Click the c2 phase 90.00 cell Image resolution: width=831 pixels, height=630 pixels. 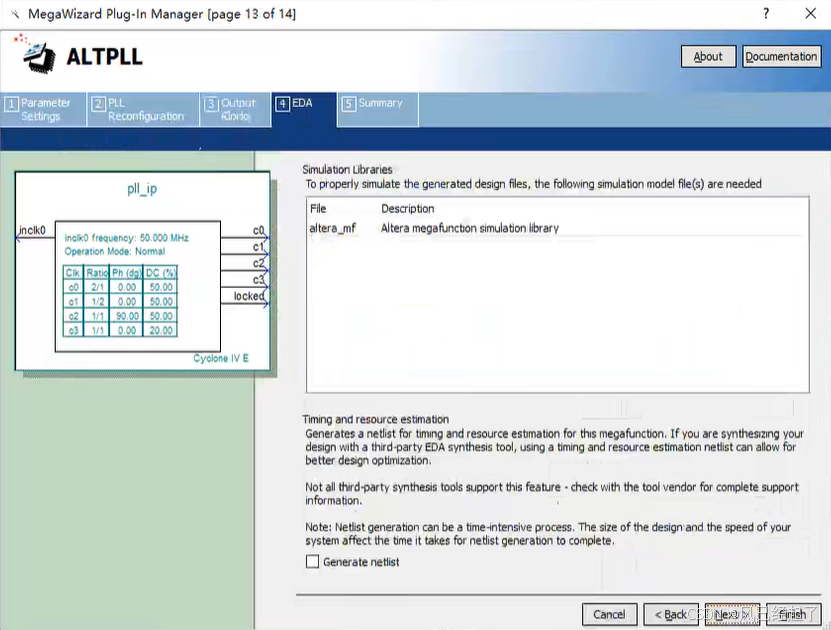click(127, 316)
